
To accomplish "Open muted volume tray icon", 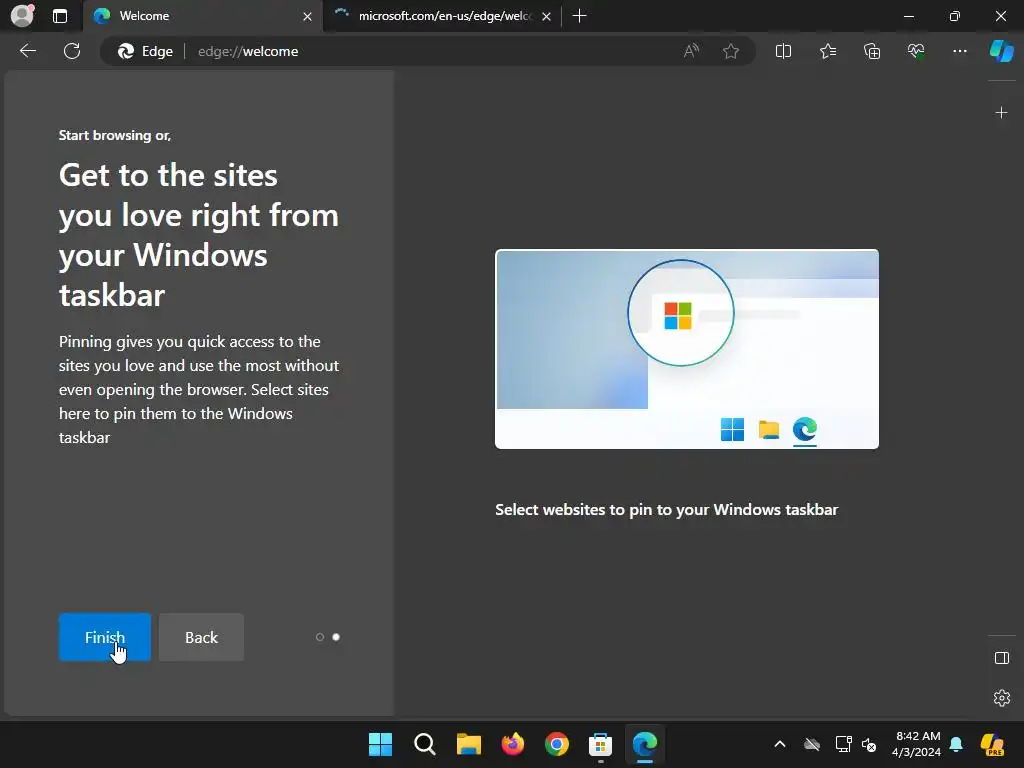I will pos(869,744).
